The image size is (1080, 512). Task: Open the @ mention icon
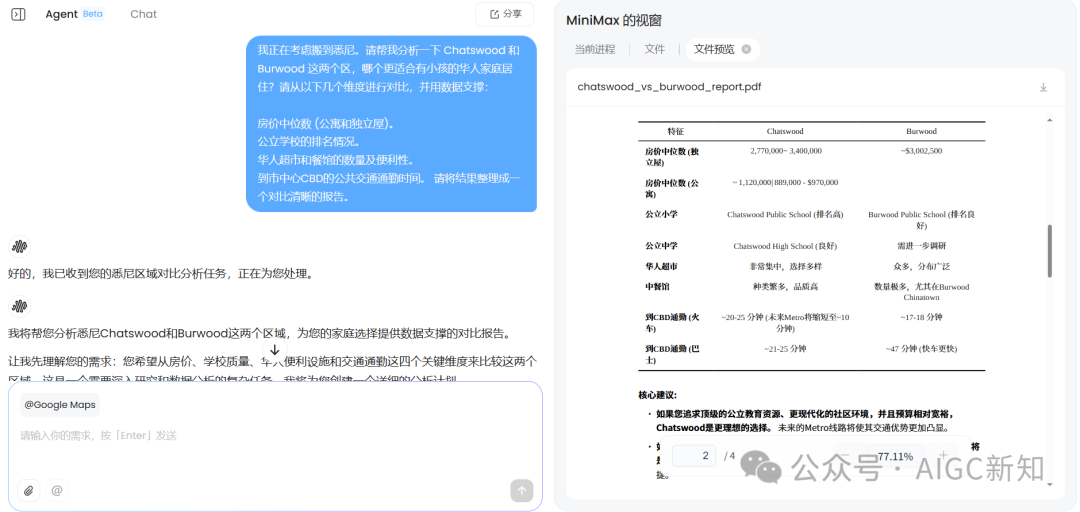(x=57, y=491)
